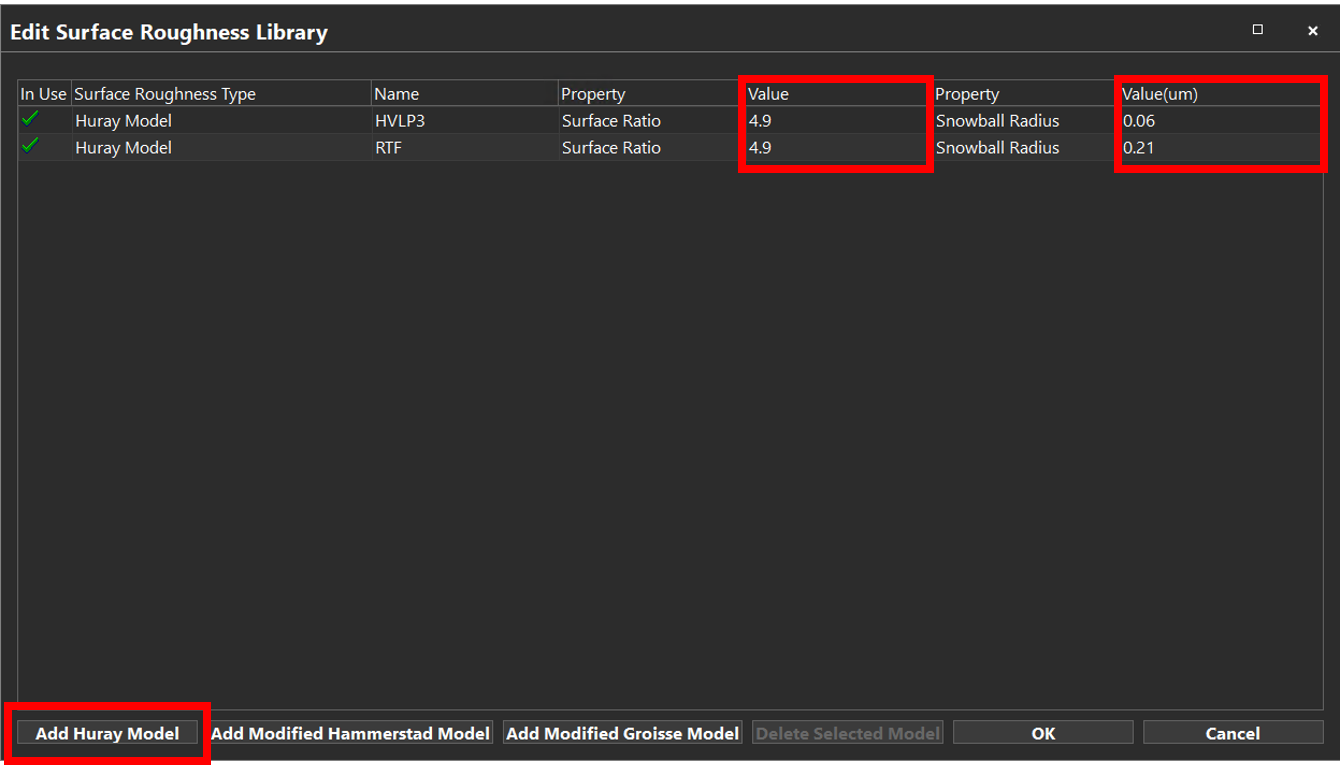Click the In Use column header
This screenshot has width=1342, height=765.
(x=44, y=94)
